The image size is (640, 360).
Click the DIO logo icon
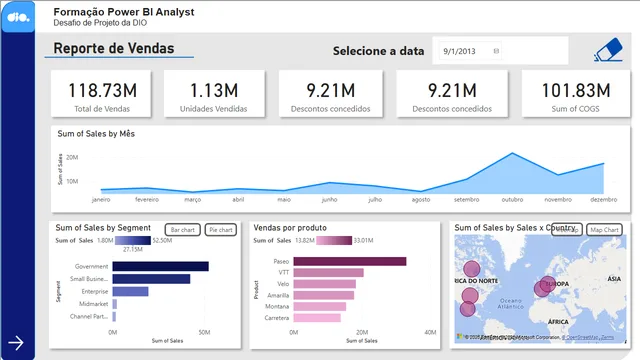pyautogui.click(x=18, y=17)
